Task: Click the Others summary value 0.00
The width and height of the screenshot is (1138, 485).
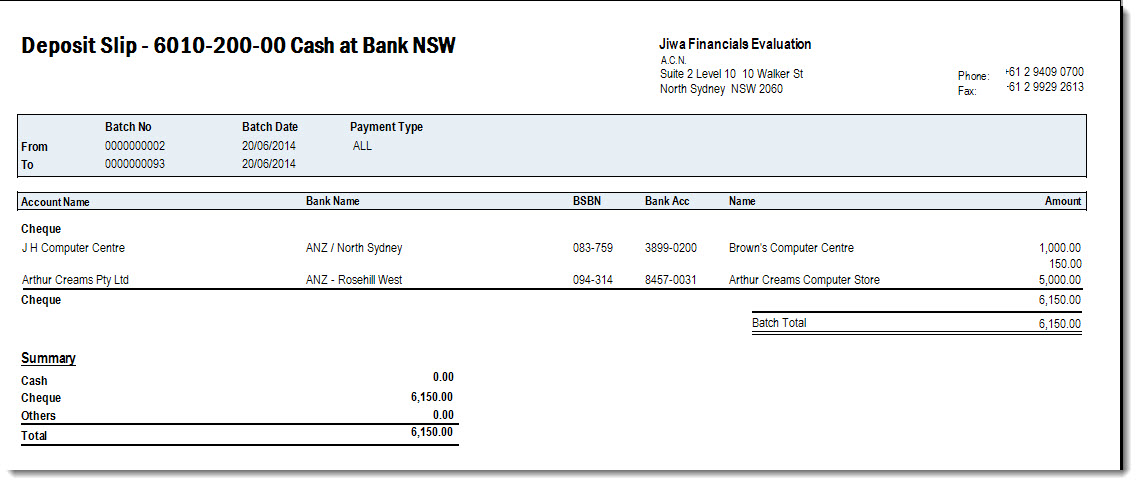Action: (443, 415)
